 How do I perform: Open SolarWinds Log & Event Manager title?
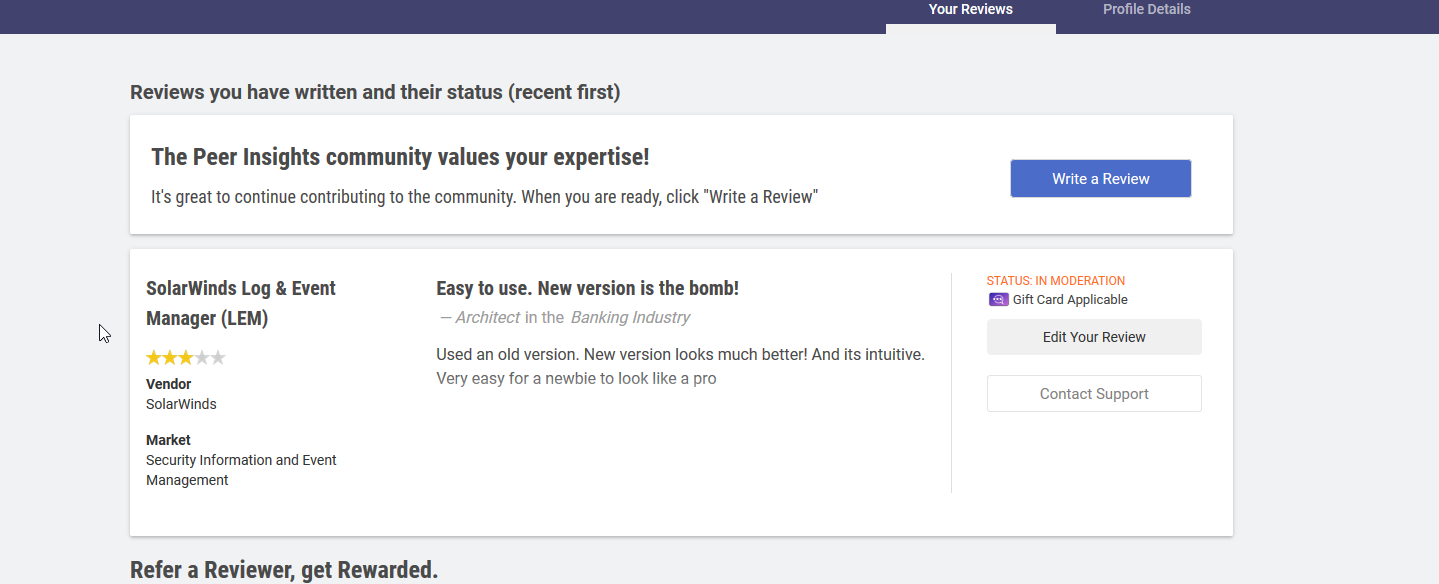coord(241,303)
